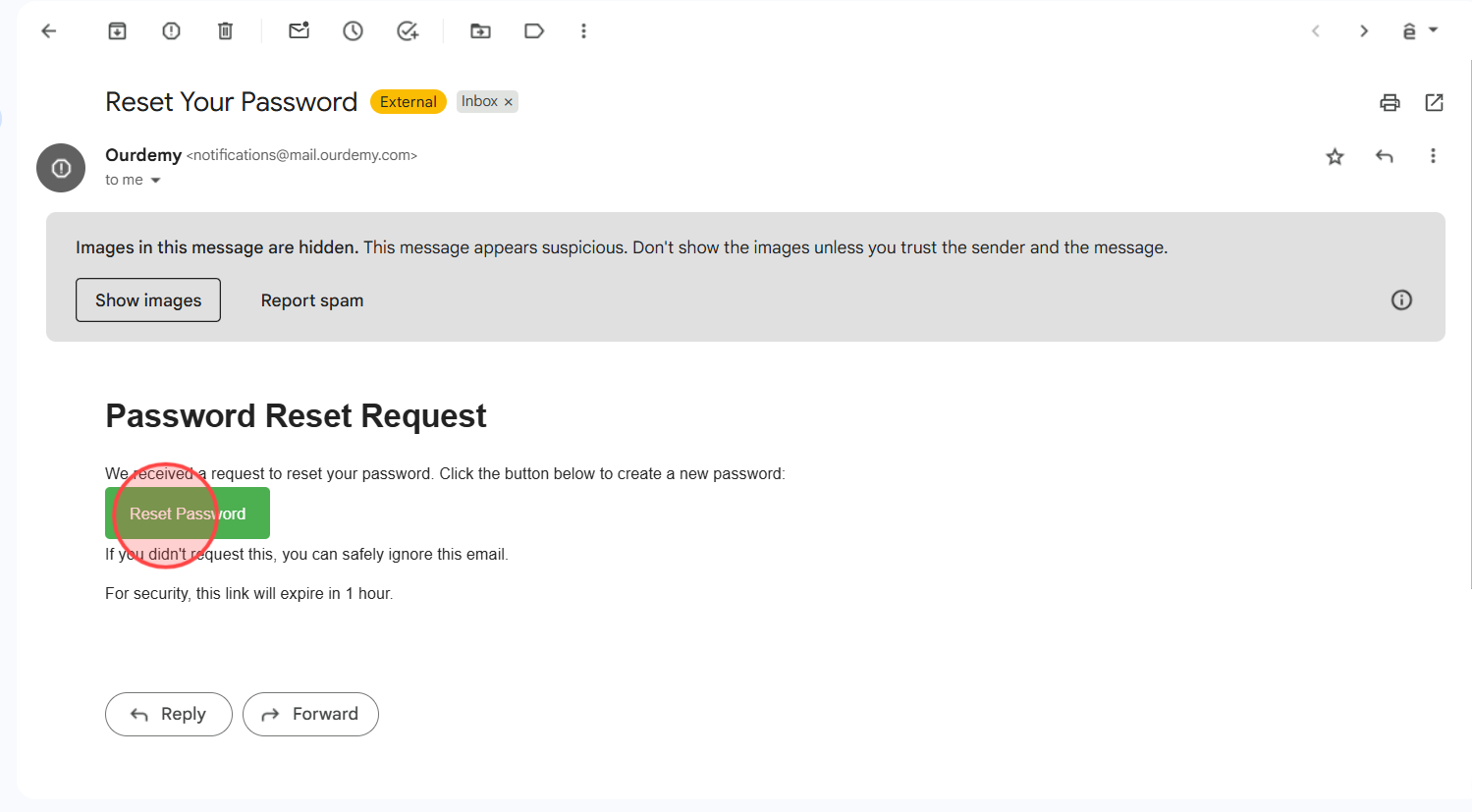Remove the Inbox label from the email
Image resolution: width=1472 pixels, height=812 pixels.
tap(509, 101)
